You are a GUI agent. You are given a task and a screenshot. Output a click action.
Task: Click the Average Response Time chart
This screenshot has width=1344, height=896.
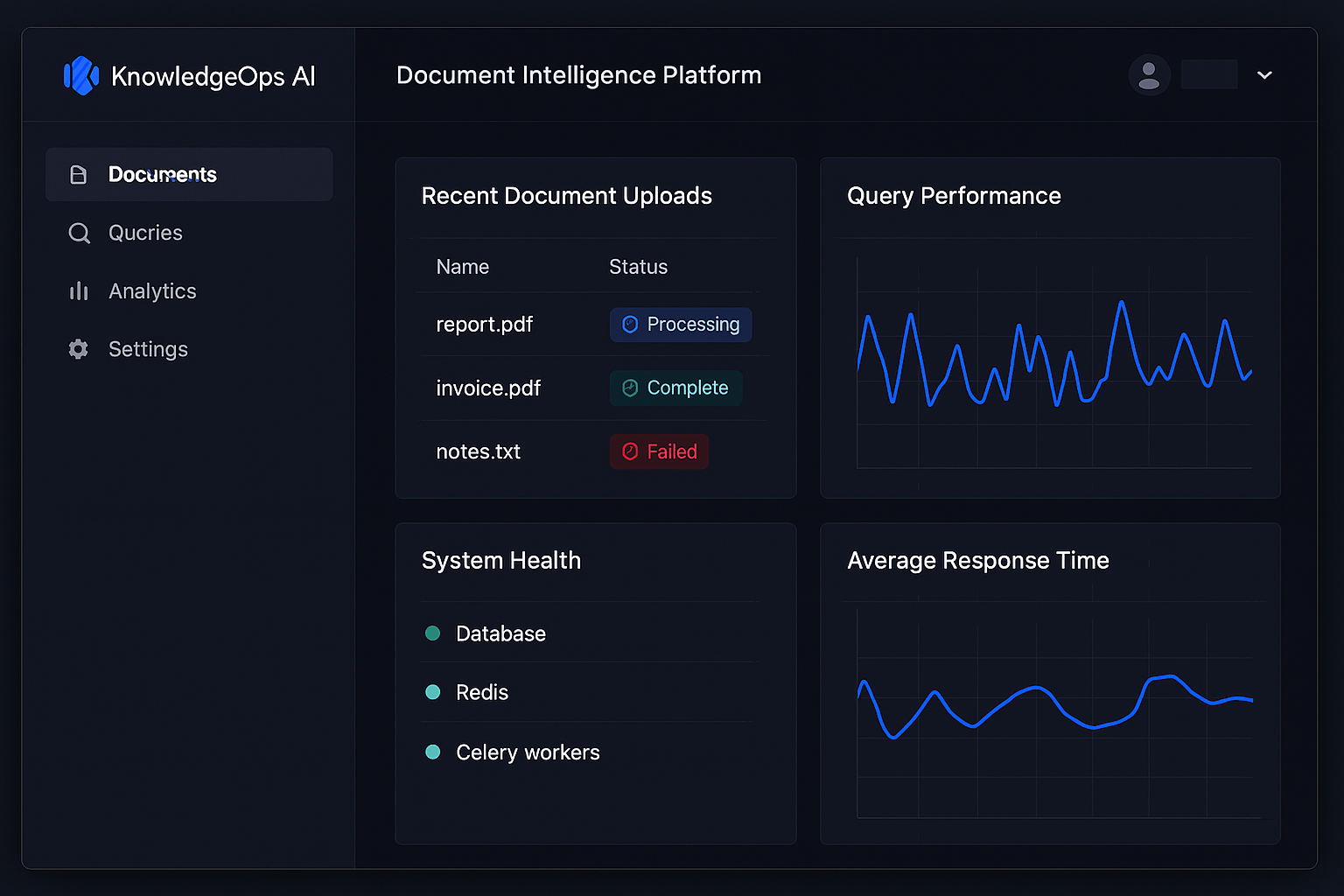tap(1057, 713)
